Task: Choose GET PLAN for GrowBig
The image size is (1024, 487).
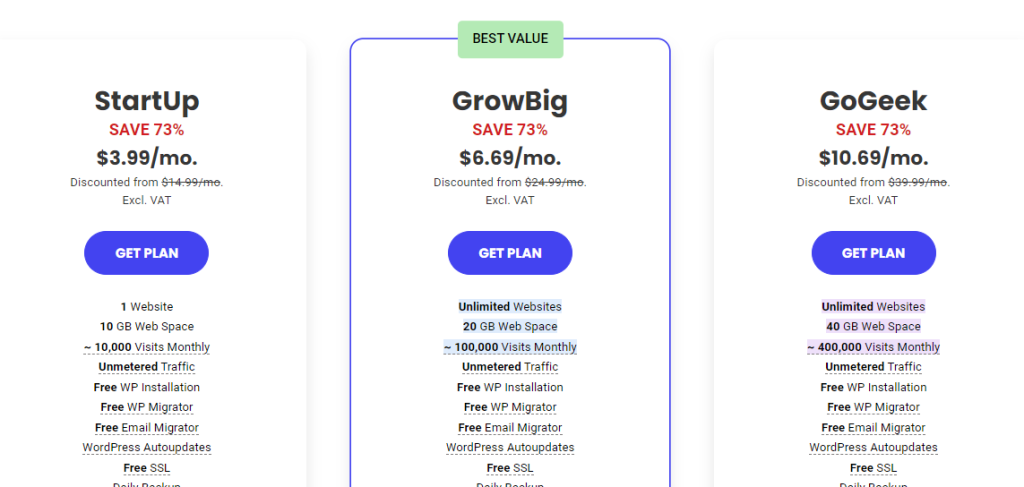Action: click(510, 253)
